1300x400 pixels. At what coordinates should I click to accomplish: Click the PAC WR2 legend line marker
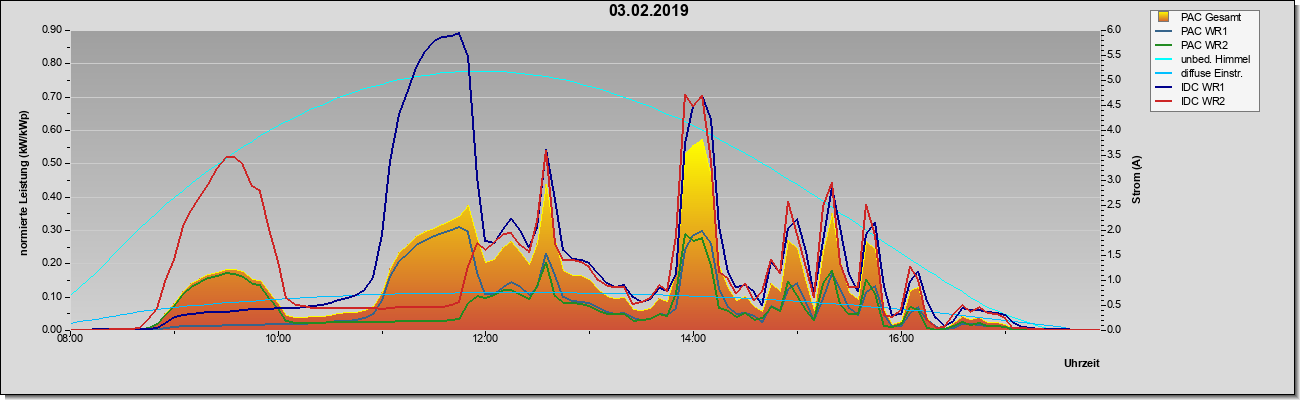[x=1164, y=45]
